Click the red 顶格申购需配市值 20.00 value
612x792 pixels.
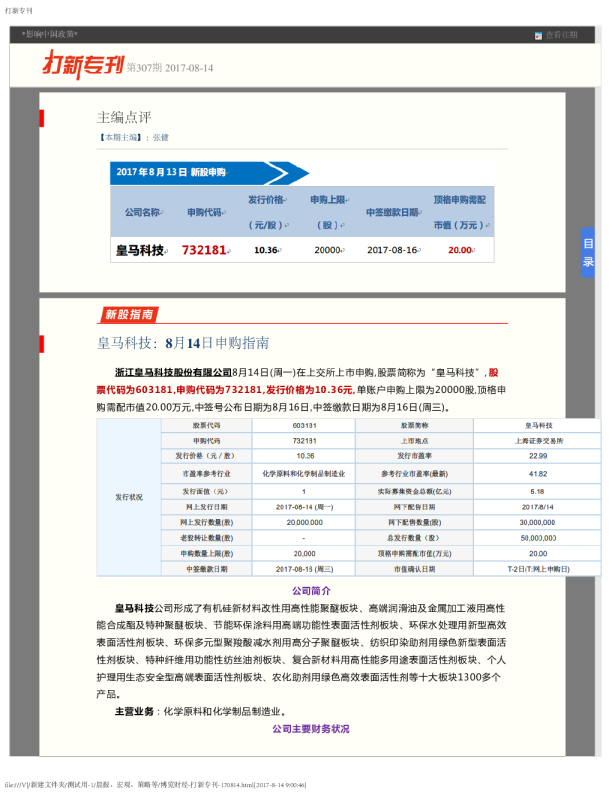pos(460,250)
